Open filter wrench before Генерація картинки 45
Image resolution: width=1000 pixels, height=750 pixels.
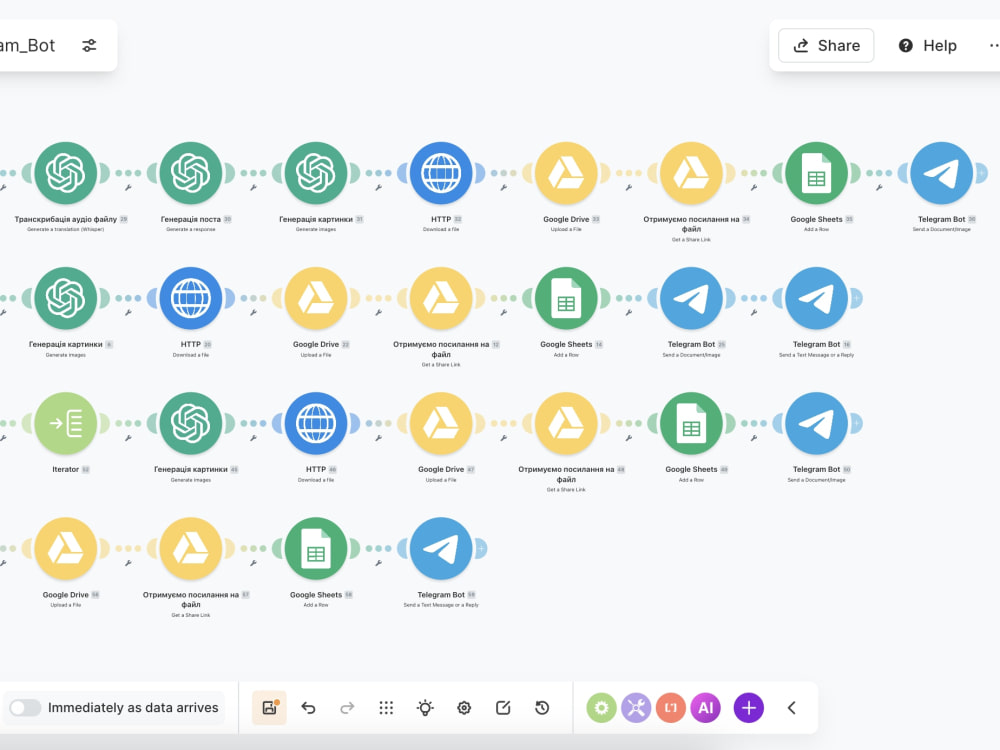click(x=128, y=438)
